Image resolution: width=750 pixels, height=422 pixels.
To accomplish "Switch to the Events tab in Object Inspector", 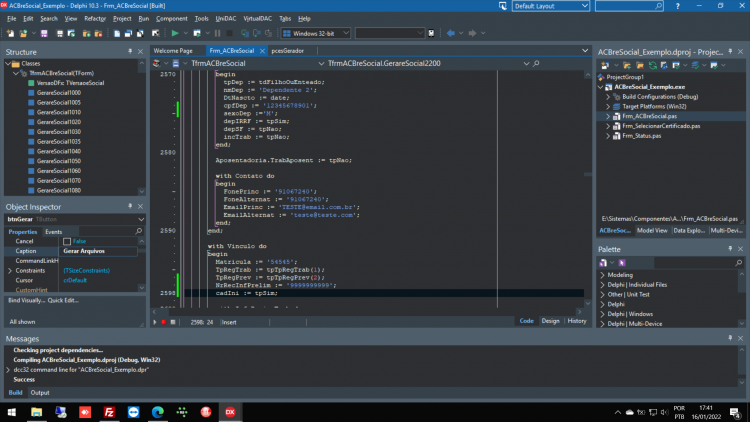I will (53, 232).
